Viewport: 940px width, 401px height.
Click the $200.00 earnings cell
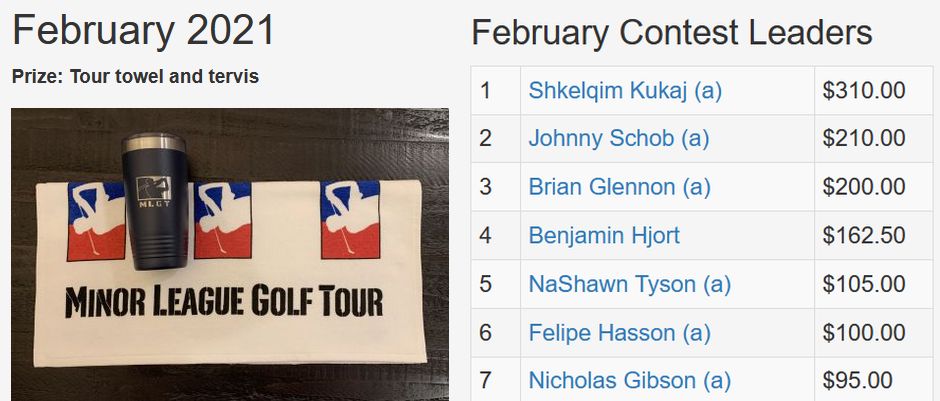click(873, 187)
